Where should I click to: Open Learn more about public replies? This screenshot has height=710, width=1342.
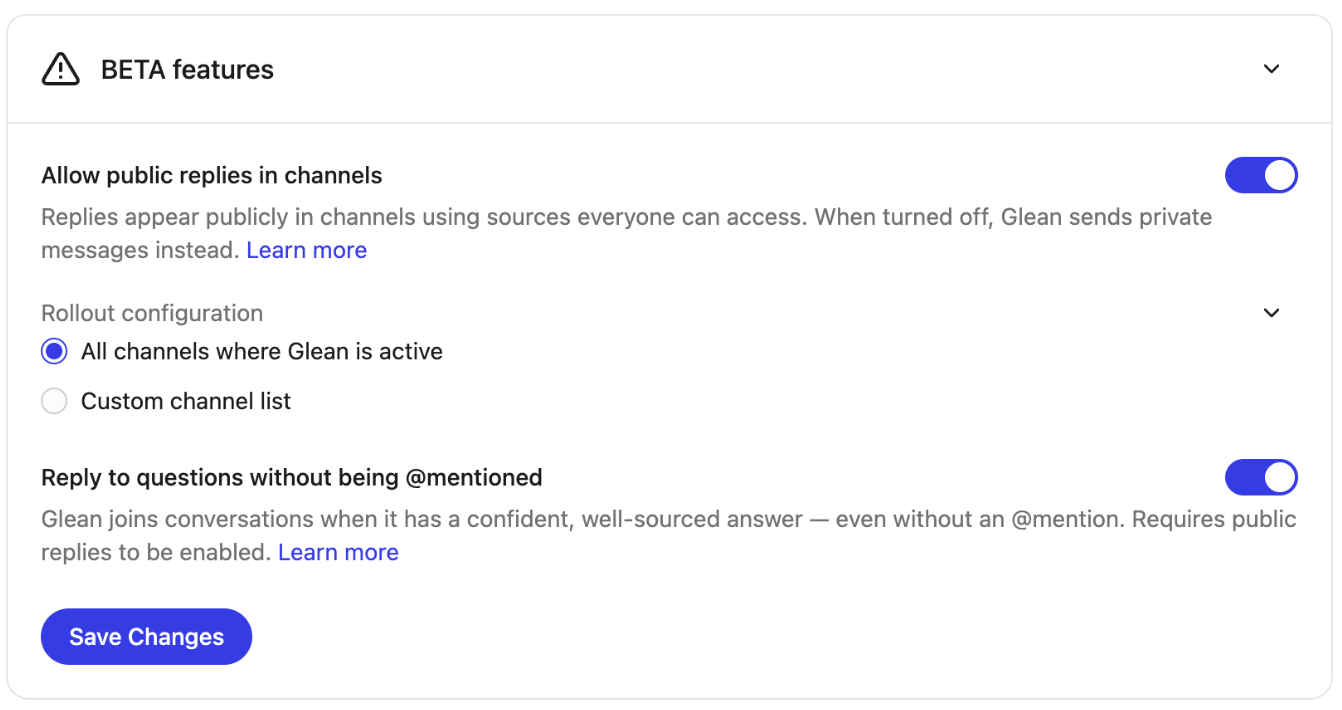coord(306,249)
